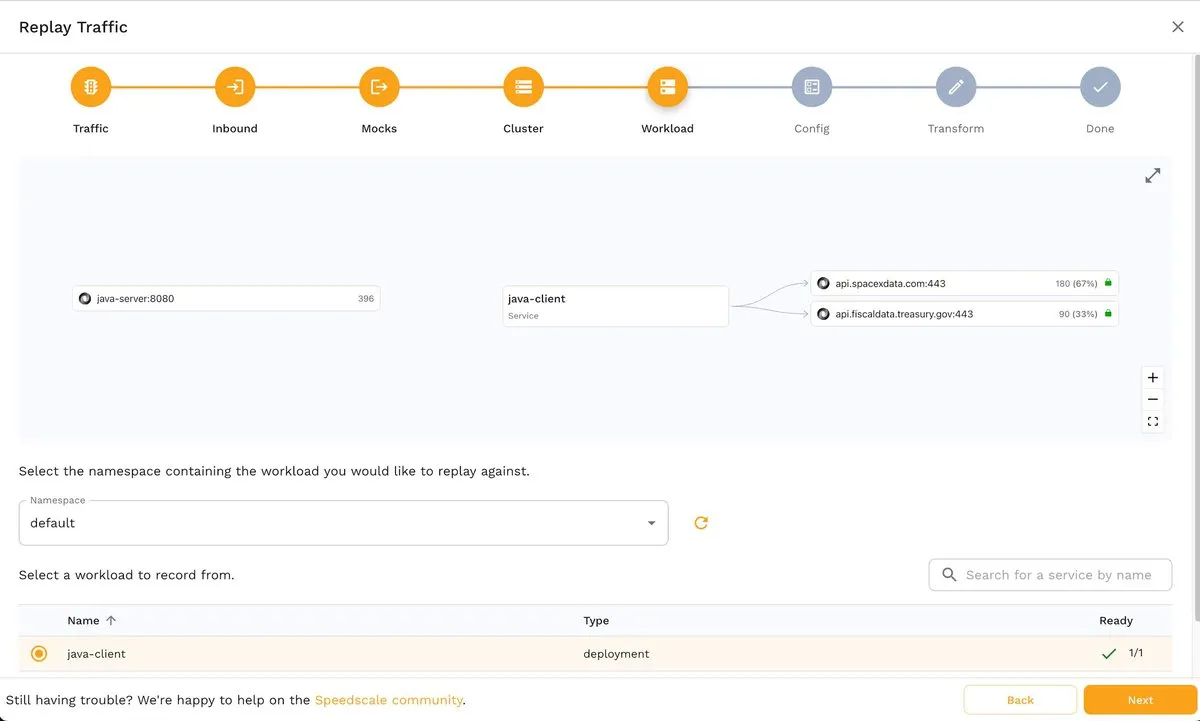The height and width of the screenshot is (721, 1200).
Task: Select the java-client service node
Action: click(615, 306)
